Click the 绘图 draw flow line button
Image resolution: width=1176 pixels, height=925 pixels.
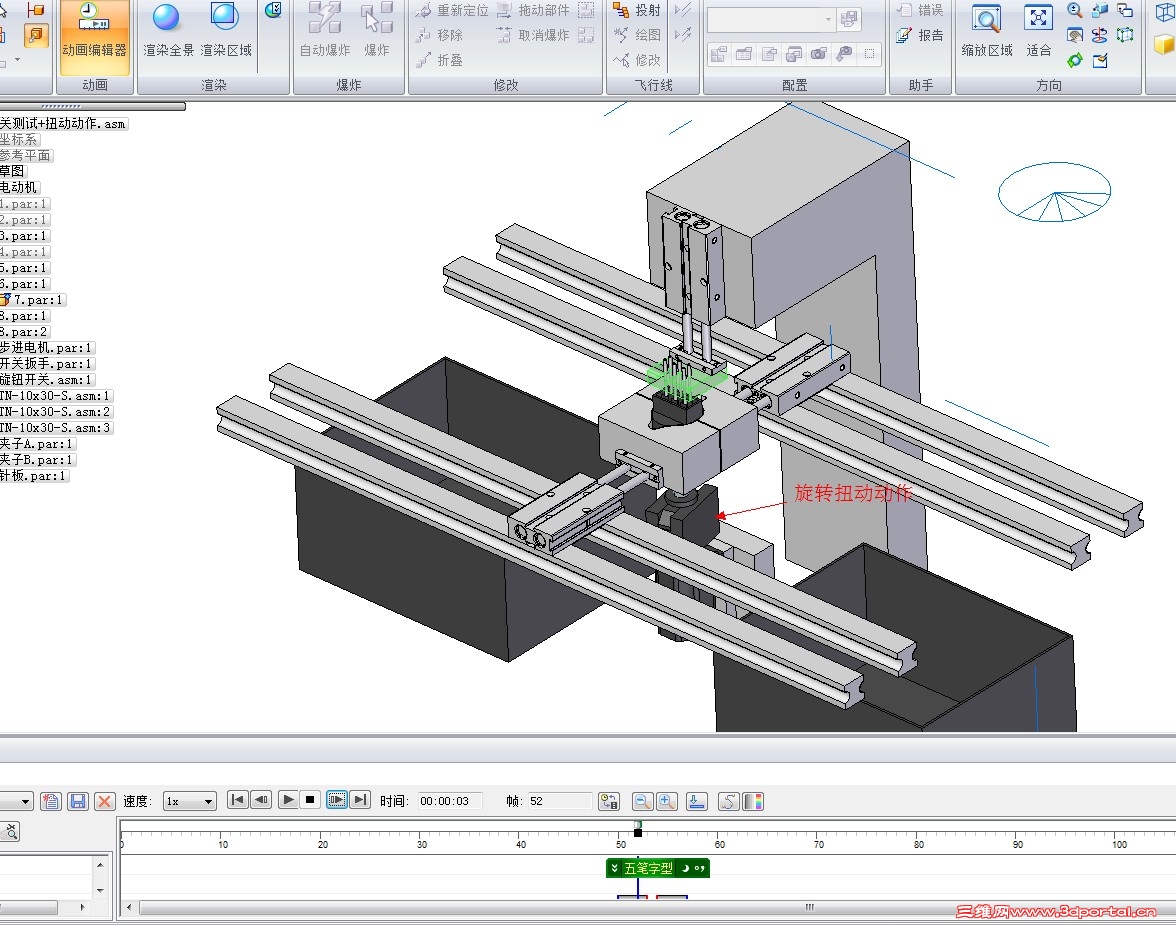click(x=638, y=35)
